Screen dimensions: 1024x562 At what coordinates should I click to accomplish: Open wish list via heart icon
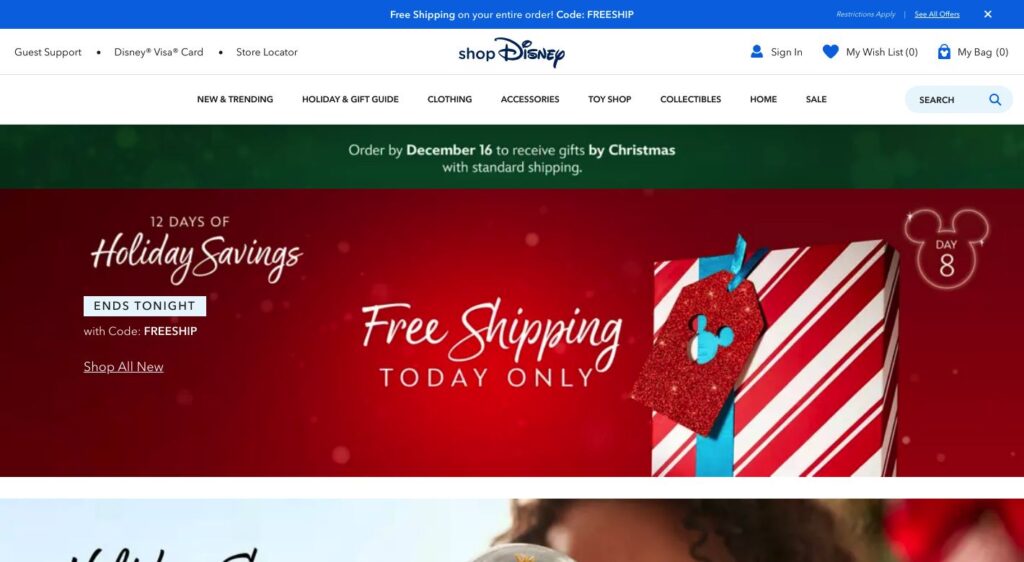830,52
